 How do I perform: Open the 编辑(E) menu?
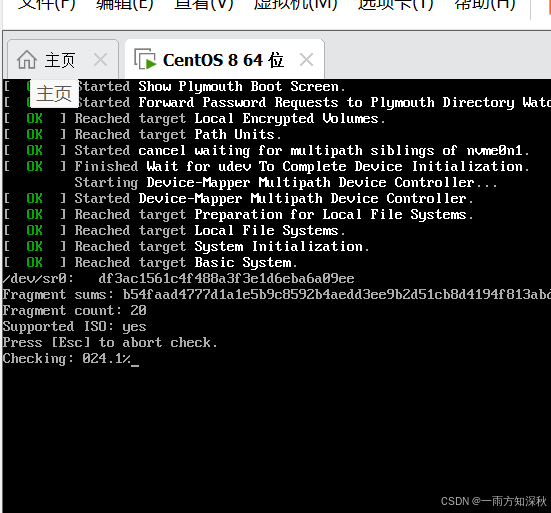point(125,5)
